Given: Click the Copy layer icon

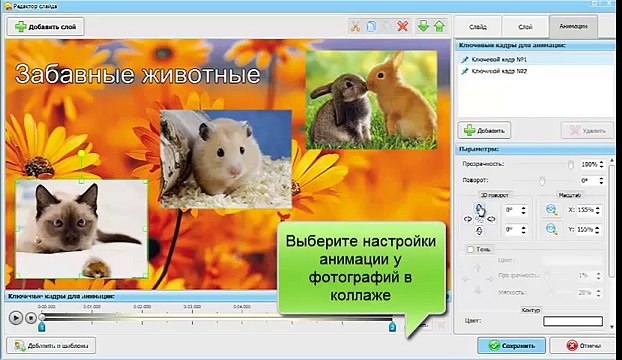Looking at the screenshot, I should [371, 27].
